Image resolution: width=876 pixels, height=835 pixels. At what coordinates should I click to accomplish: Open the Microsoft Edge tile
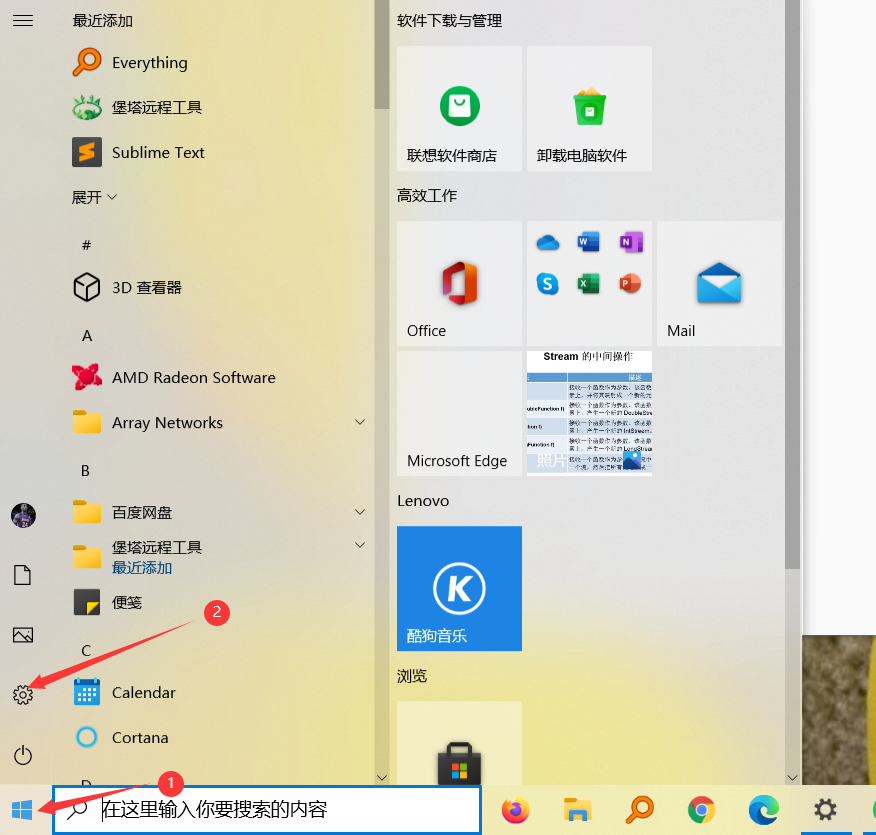pyautogui.click(x=459, y=413)
